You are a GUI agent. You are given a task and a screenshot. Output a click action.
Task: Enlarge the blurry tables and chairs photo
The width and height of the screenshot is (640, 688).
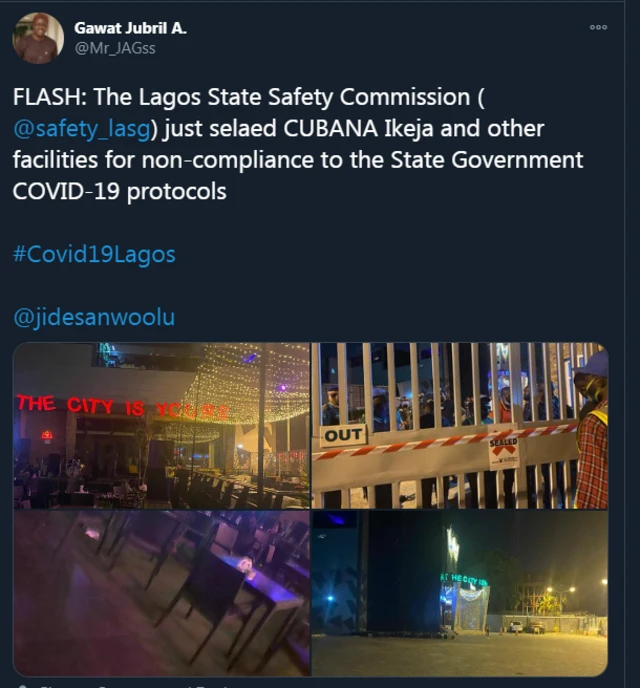(161, 593)
